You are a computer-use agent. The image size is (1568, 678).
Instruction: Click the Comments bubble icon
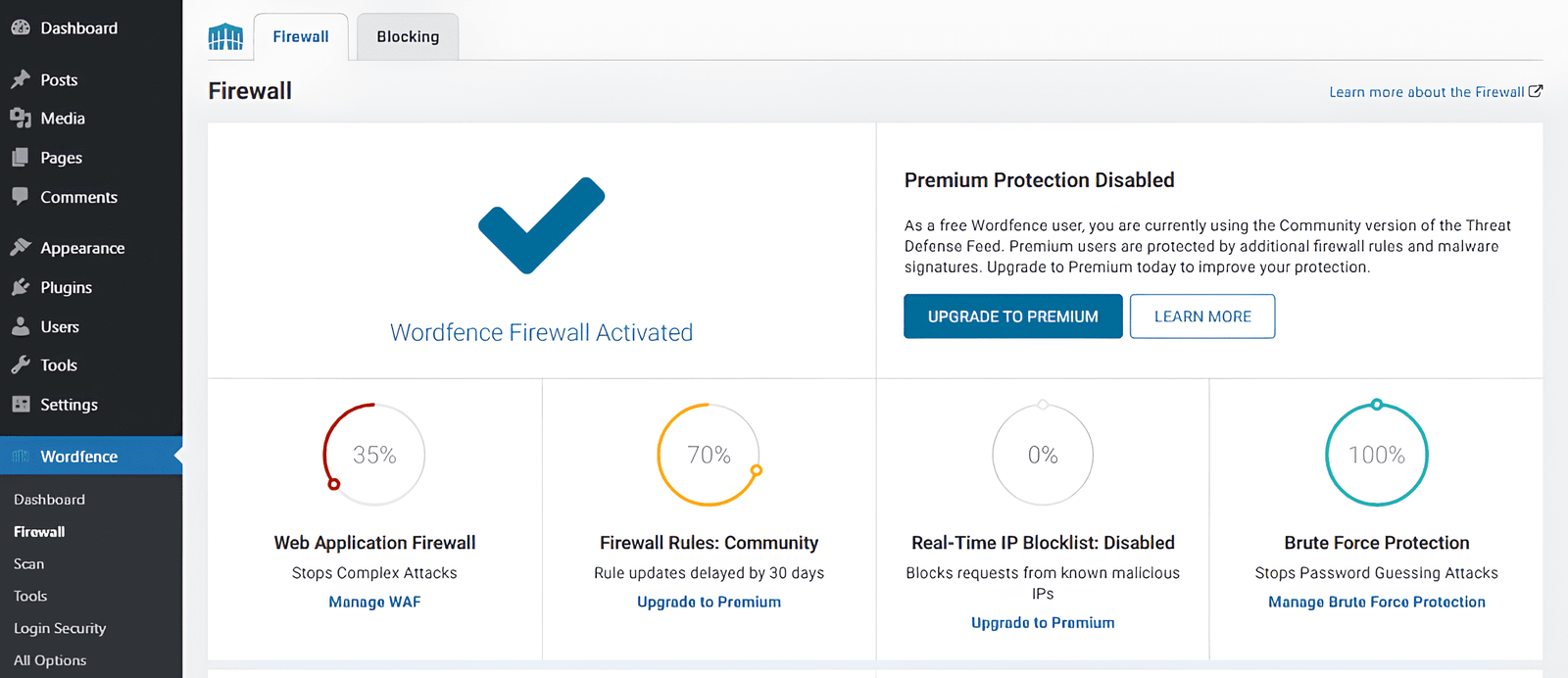21,196
